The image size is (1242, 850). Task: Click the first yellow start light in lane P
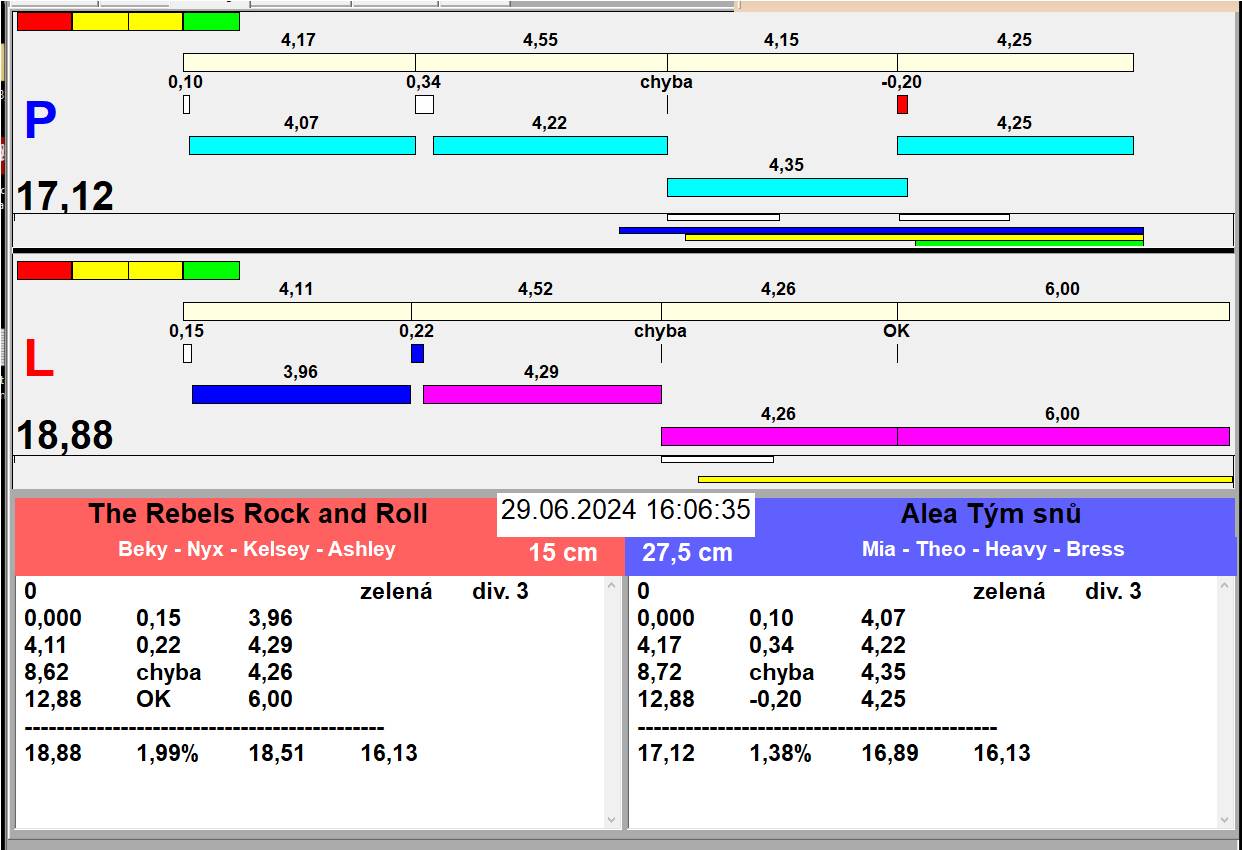pos(100,22)
